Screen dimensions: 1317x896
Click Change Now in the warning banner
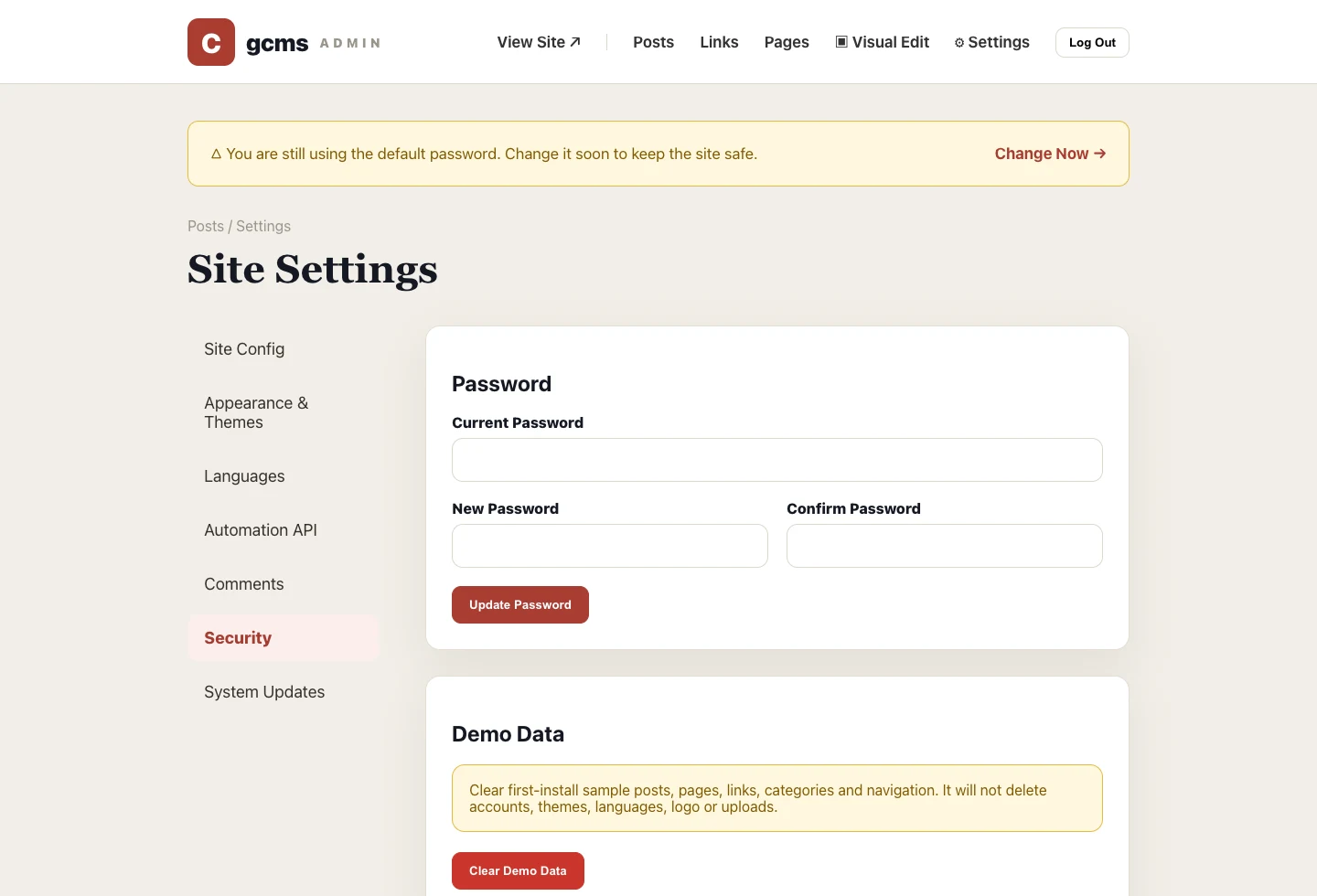[1050, 154]
